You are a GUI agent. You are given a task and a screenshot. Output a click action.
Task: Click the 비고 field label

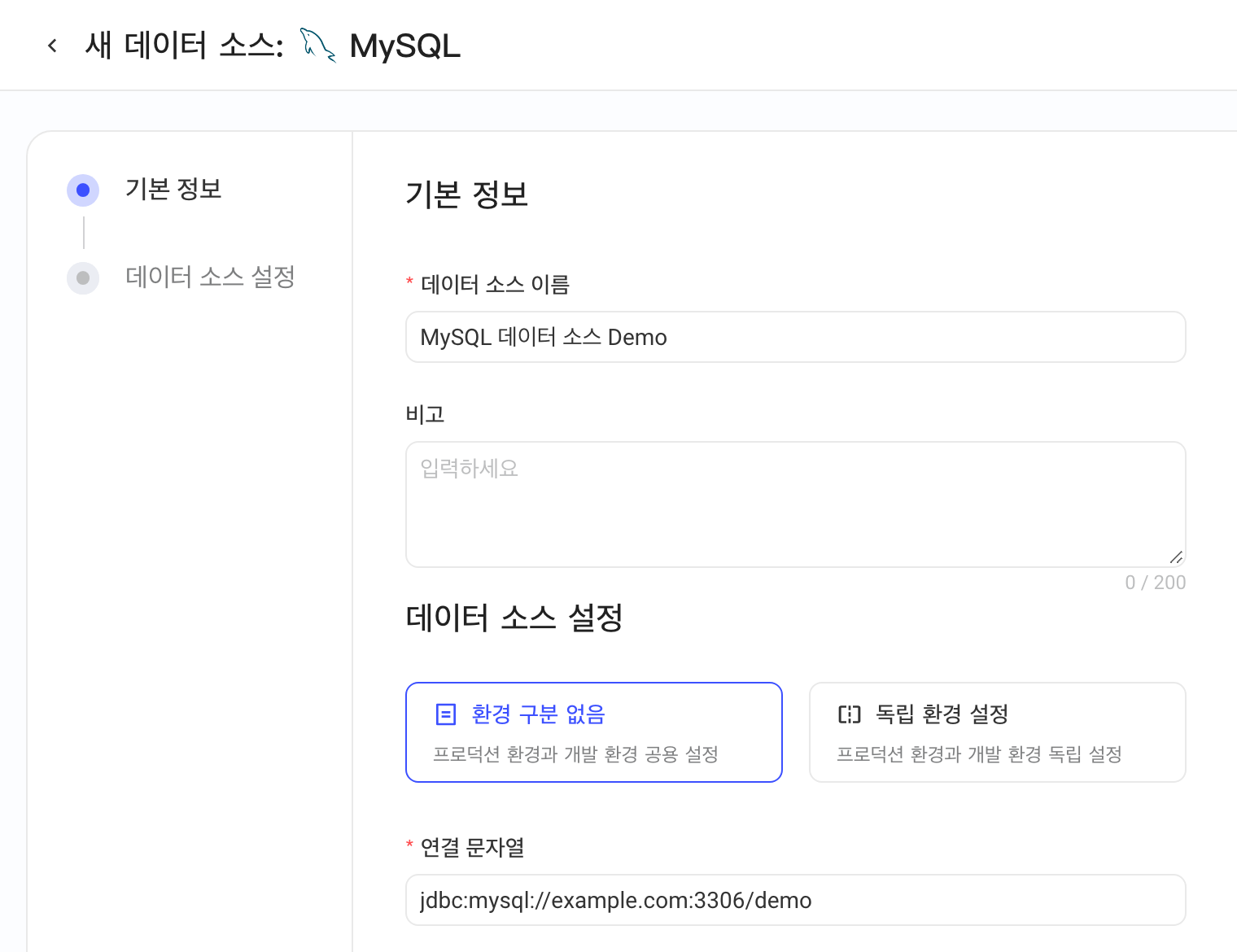(425, 415)
